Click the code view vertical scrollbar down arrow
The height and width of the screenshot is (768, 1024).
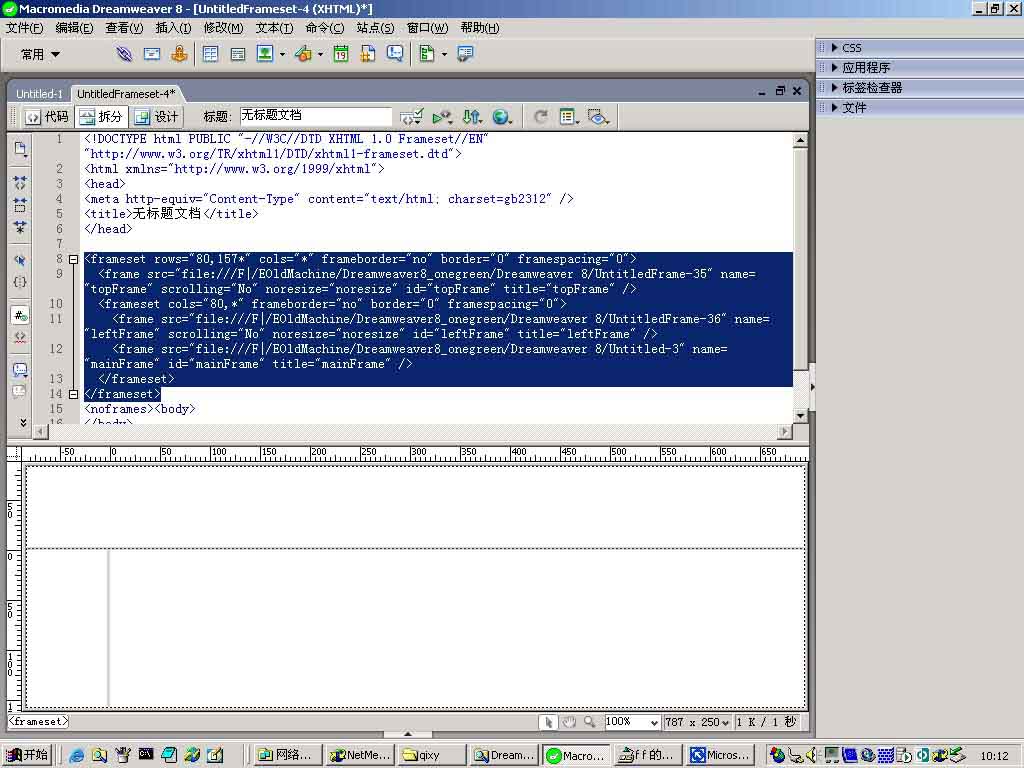coord(800,415)
